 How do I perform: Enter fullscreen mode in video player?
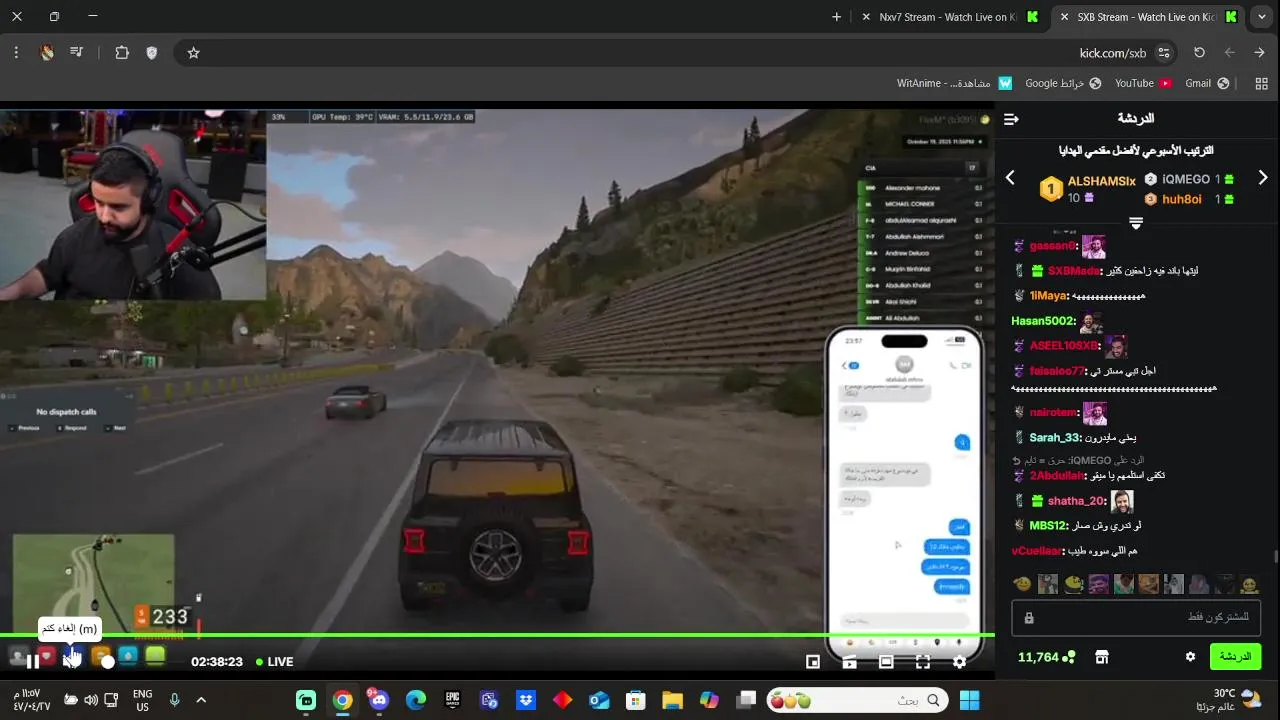click(x=923, y=662)
